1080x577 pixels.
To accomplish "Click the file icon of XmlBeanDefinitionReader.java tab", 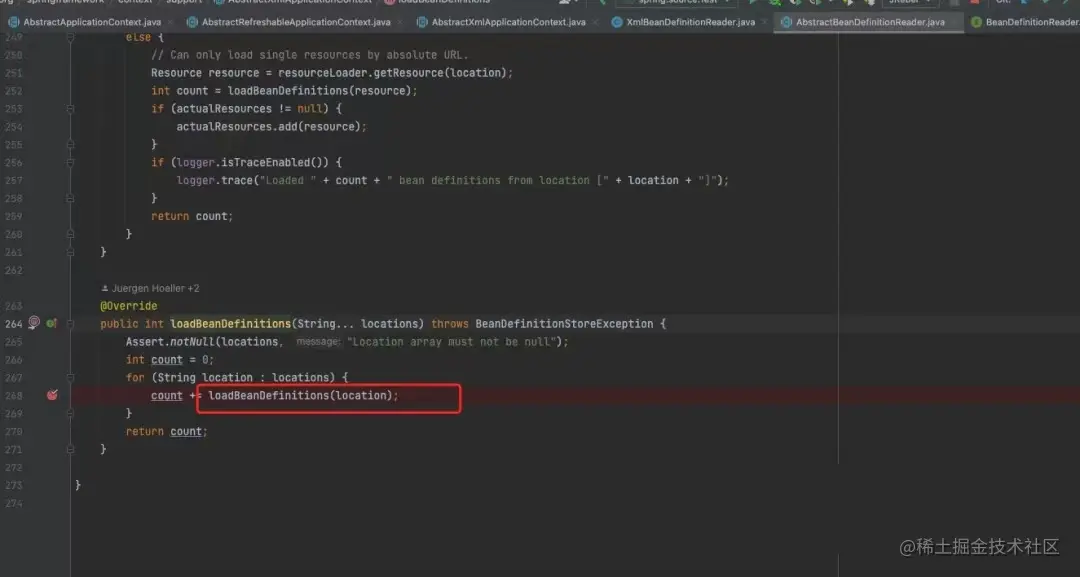I will click(x=617, y=22).
